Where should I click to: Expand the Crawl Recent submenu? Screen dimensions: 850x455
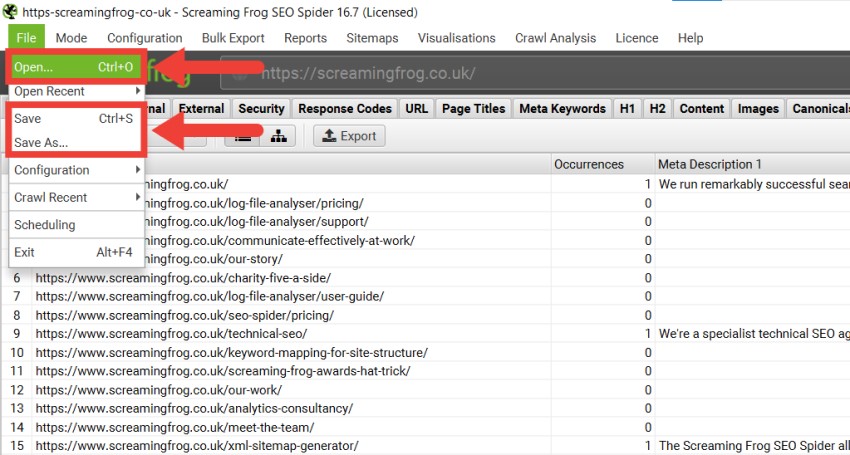tap(76, 197)
